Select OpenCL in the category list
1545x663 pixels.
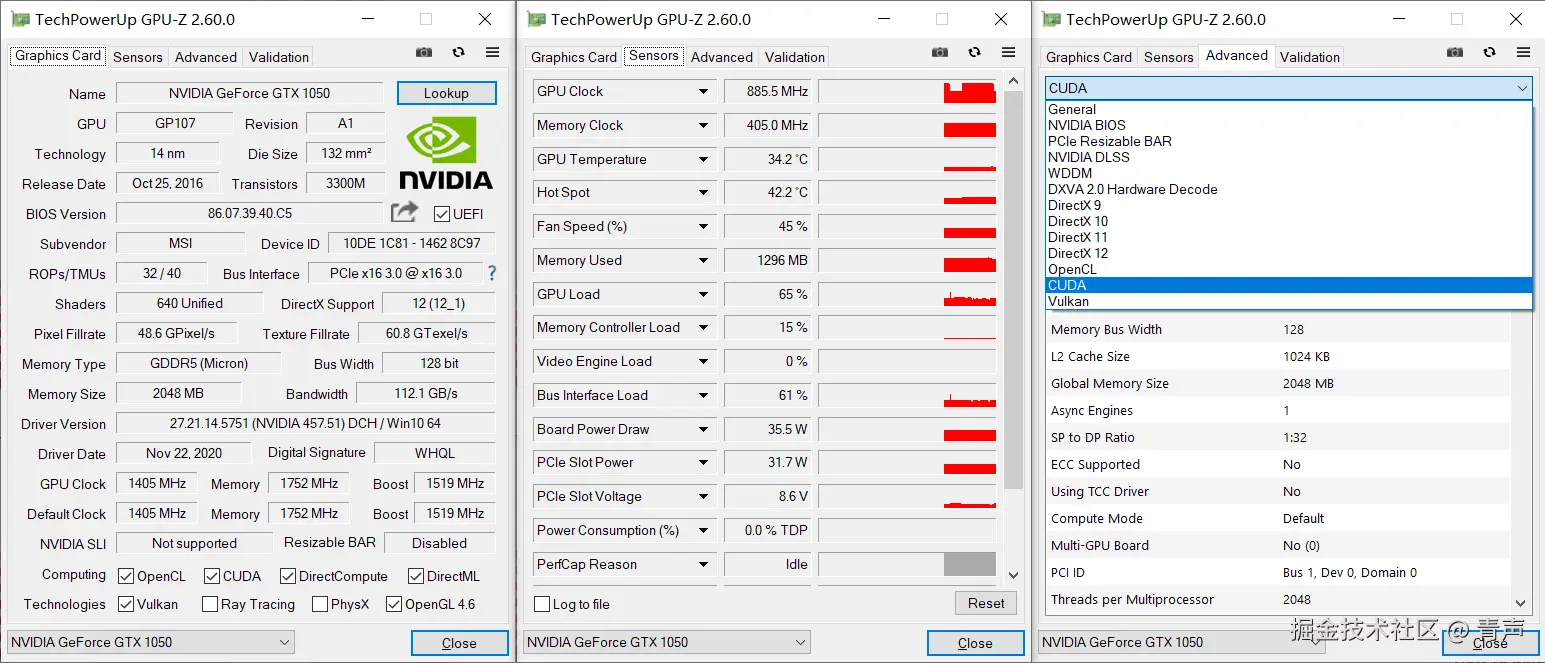point(1289,269)
